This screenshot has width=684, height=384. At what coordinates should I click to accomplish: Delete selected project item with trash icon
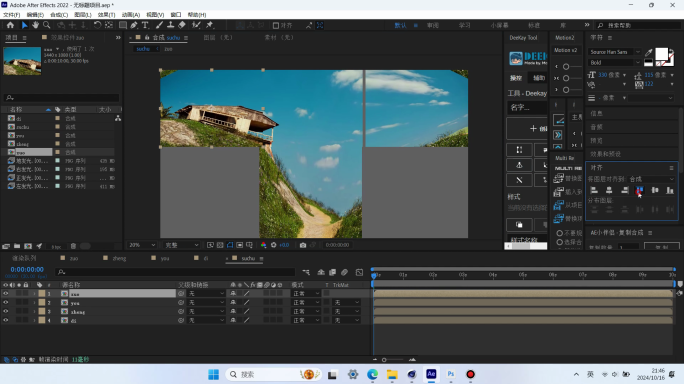tap(73, 246)
